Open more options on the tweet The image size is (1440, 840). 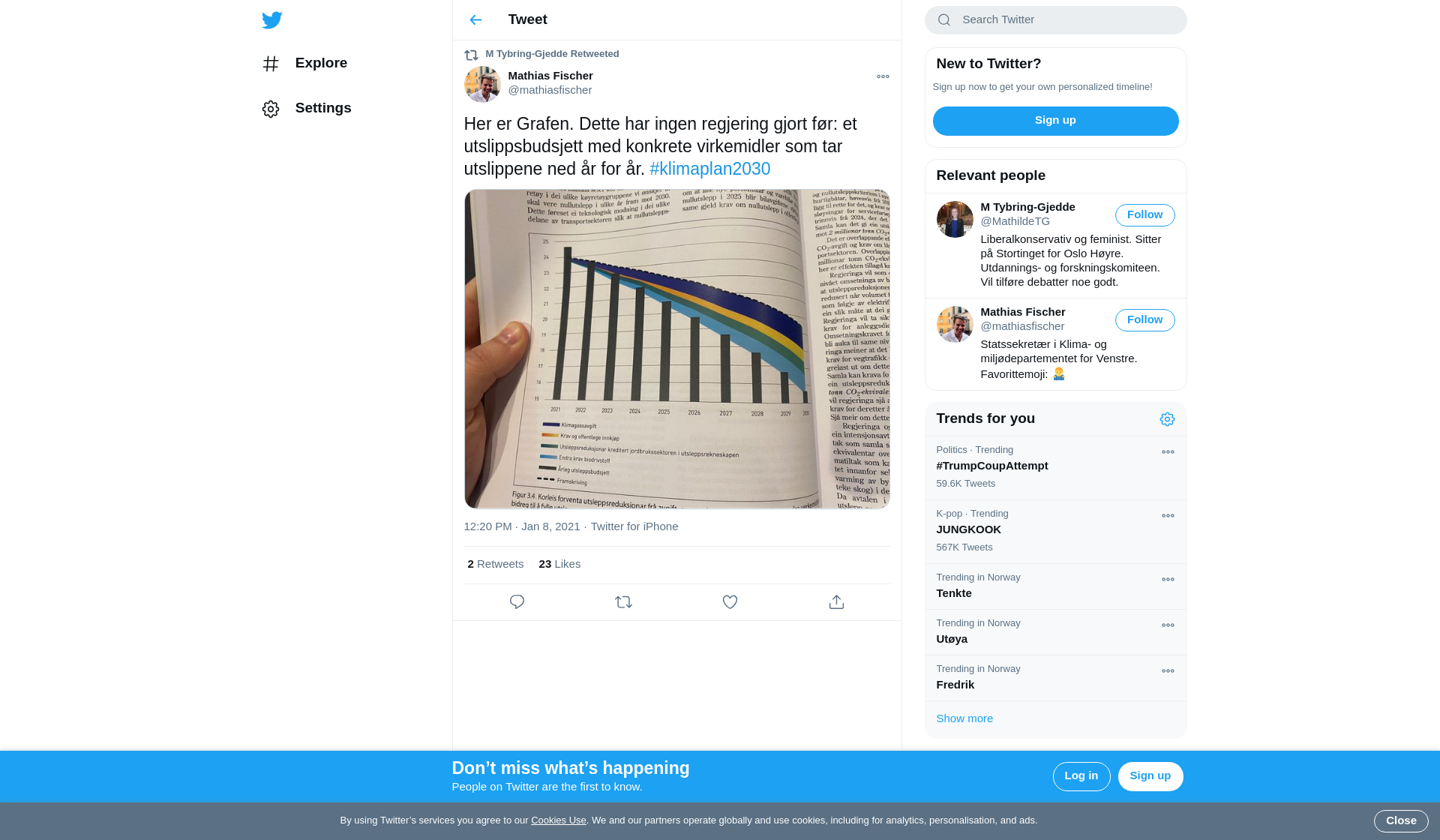[x=883, y=76]
